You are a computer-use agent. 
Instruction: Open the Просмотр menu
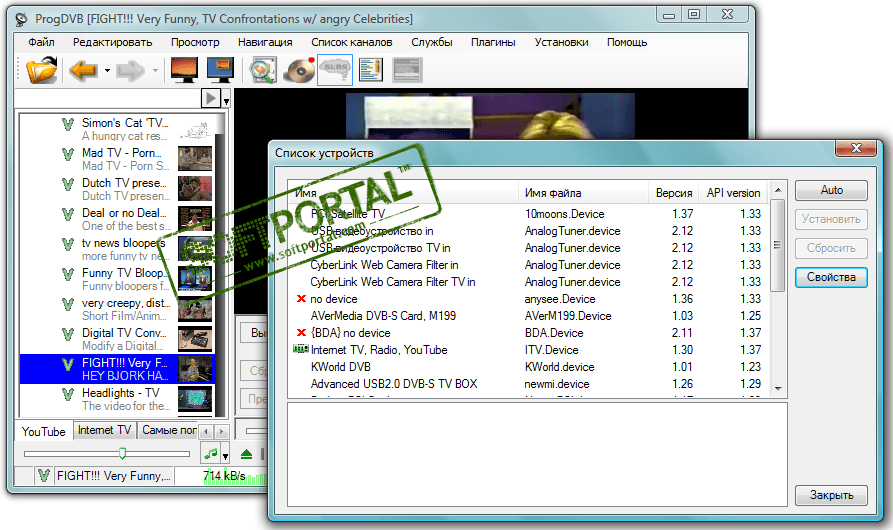pyautogui.click(x=195, y=42)
